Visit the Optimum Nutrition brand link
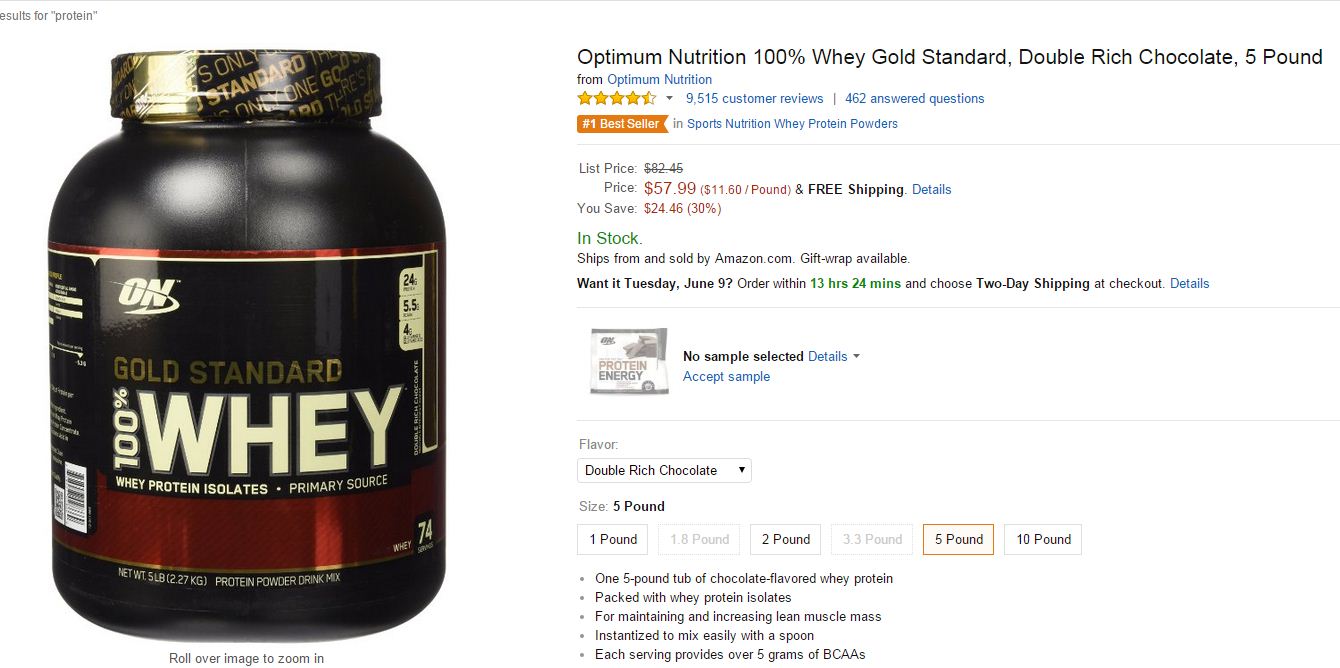This screenshot has width=1340, height=668. click(659, 80)
